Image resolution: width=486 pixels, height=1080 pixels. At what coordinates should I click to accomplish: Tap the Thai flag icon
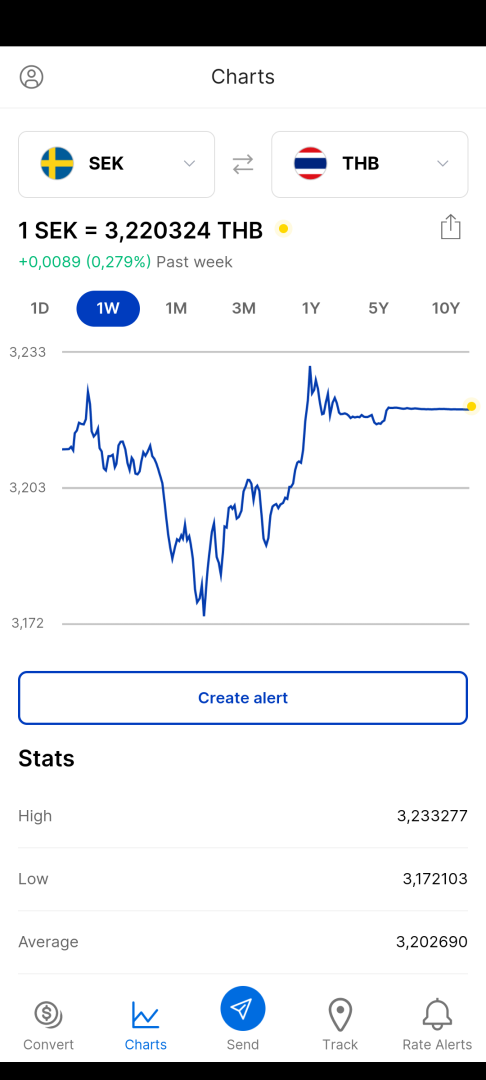click(310, 163)
